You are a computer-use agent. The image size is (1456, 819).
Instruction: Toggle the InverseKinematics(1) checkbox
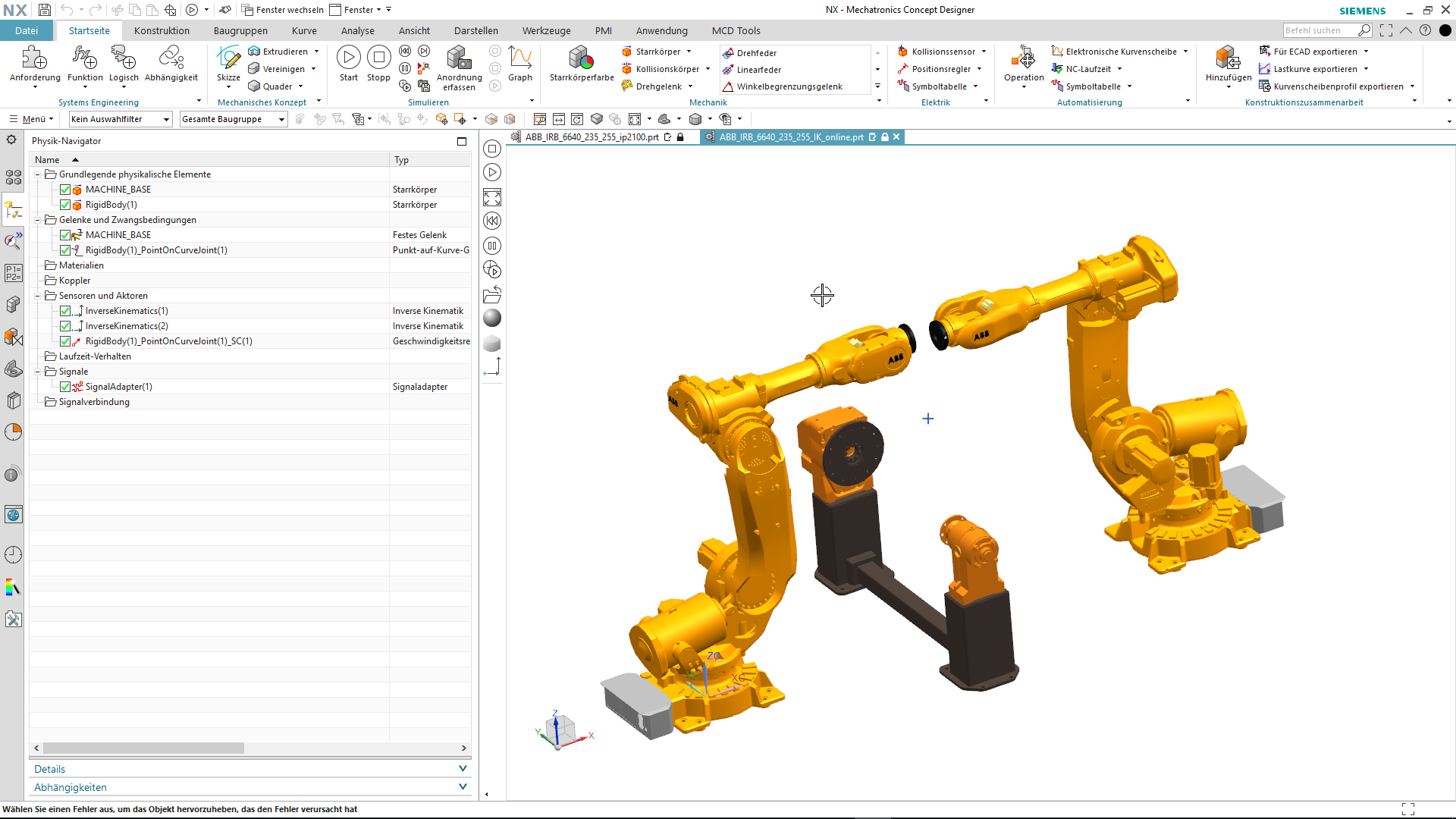click(65, 311)
